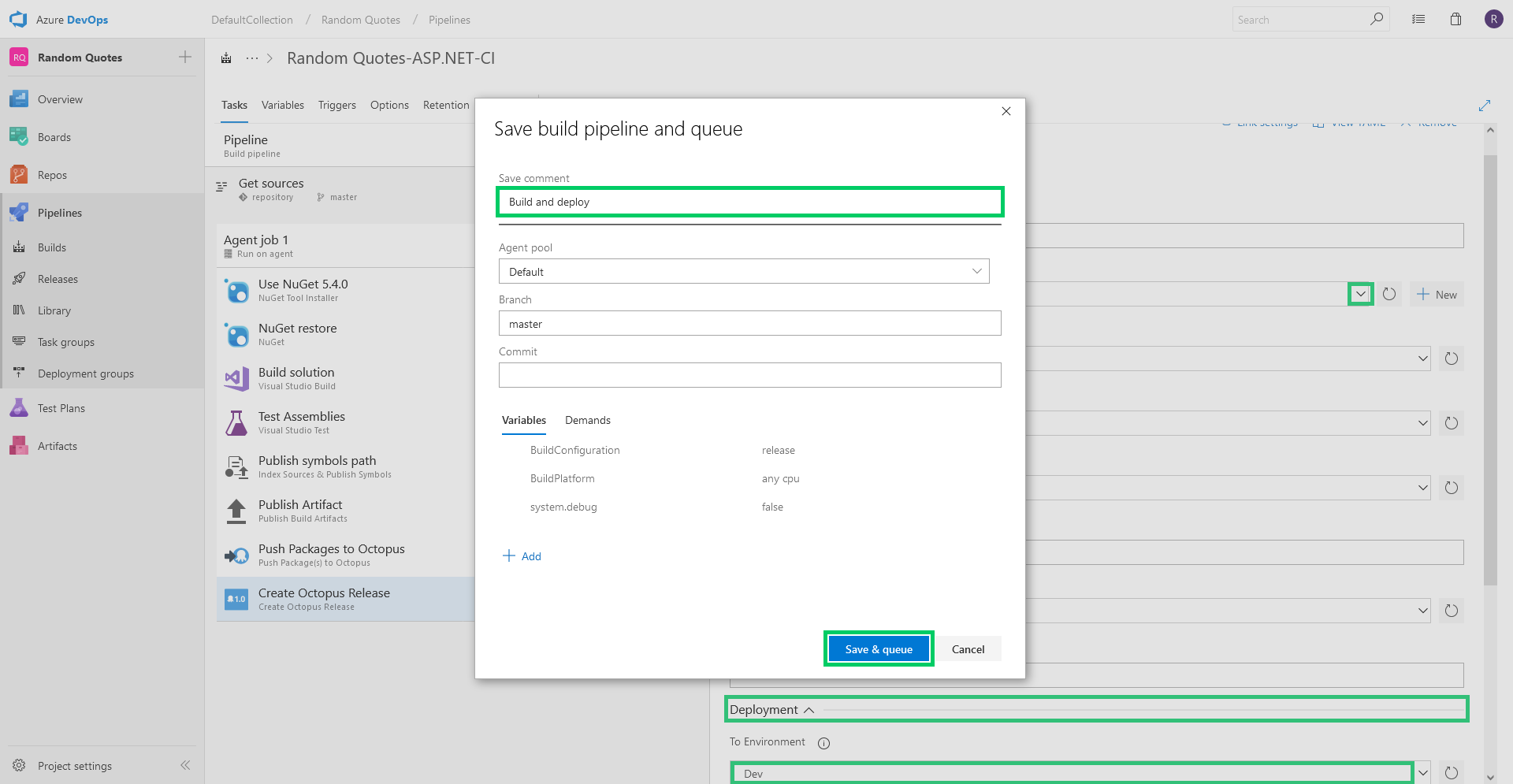
Task: Select Test Assemblies task
Action: click(345, 422)
